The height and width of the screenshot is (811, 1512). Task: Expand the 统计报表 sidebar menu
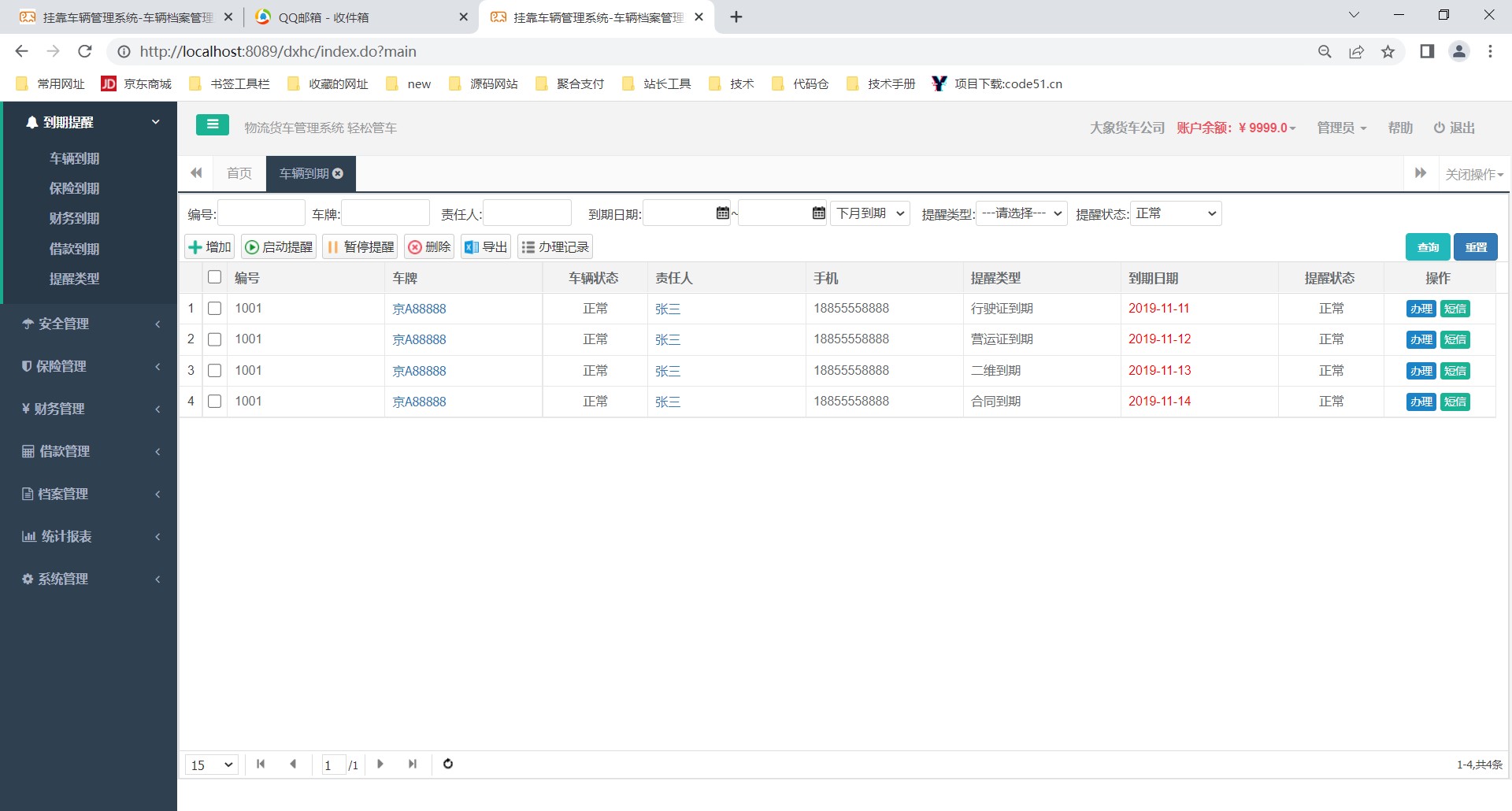coord(90,536)
